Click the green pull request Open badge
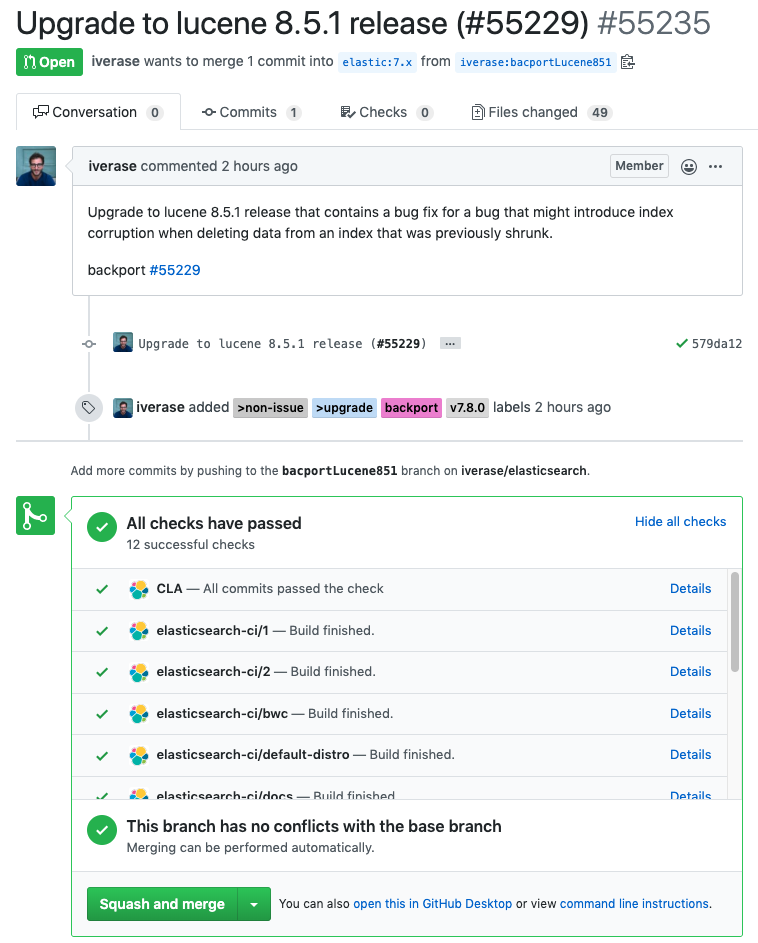This screenshot has height=943, width=758. click(48, 61)
